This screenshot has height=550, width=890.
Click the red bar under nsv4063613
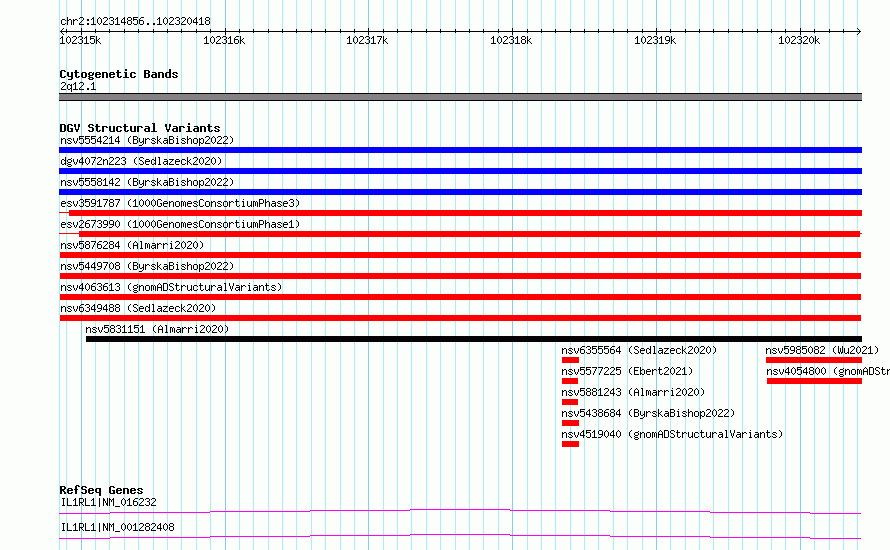pos(460,297)
